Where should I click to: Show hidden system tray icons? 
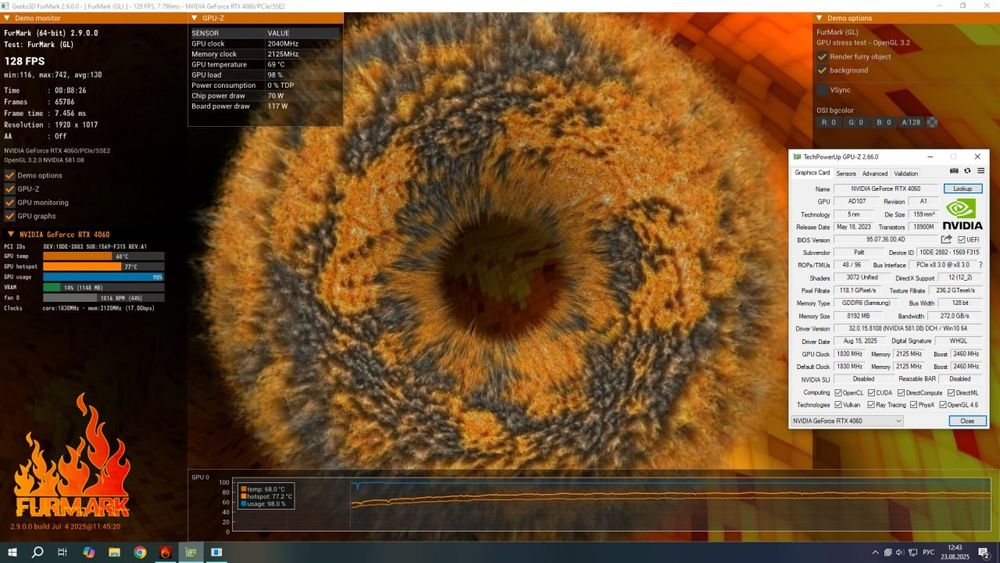coord(875,552)
